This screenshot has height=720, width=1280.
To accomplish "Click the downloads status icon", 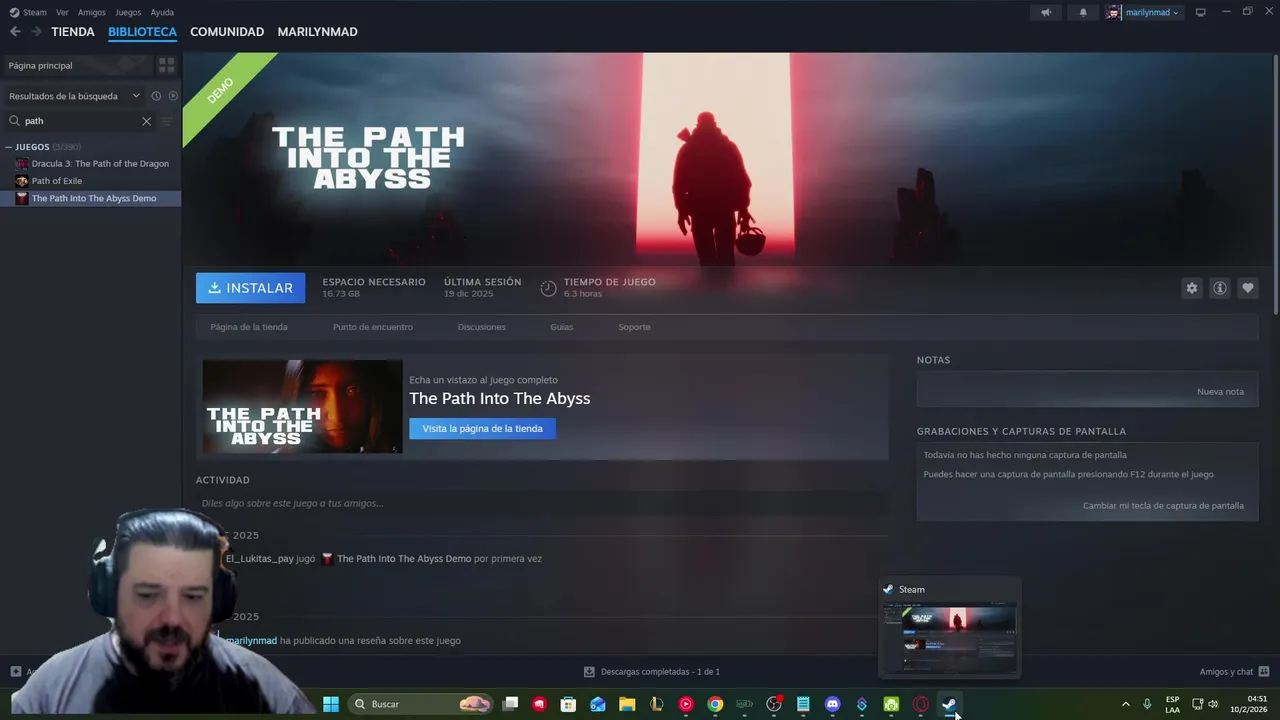I will click(589, 672).
